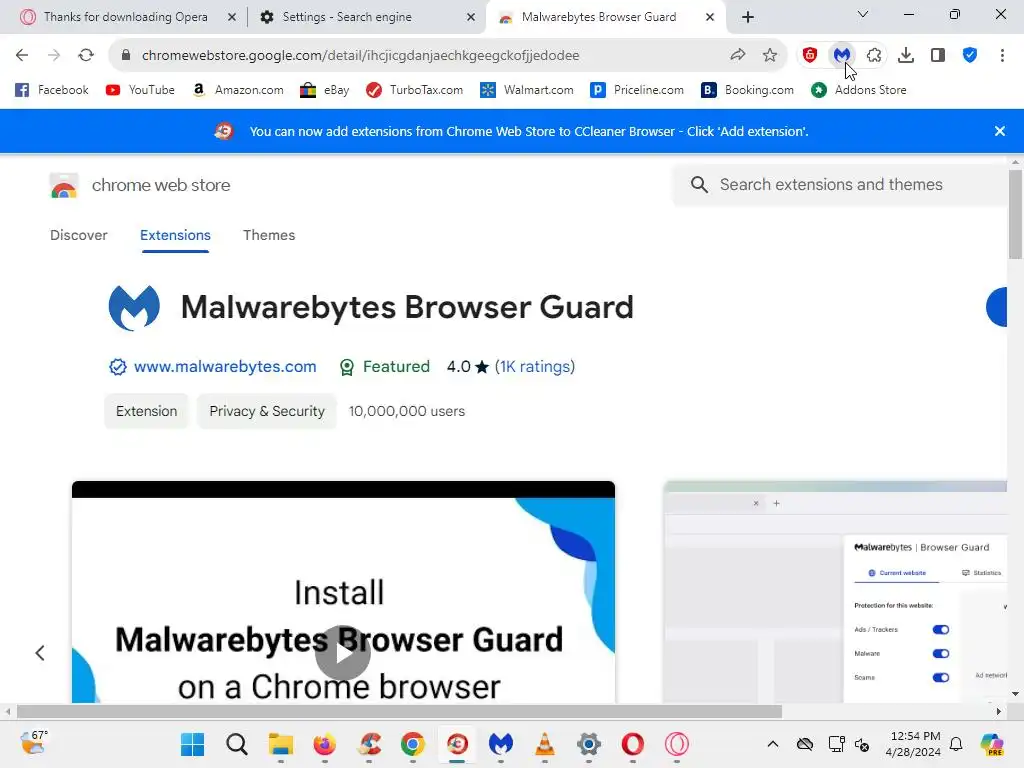Reload the current page
Screen dimensions: 1024x768
(86, 56)
